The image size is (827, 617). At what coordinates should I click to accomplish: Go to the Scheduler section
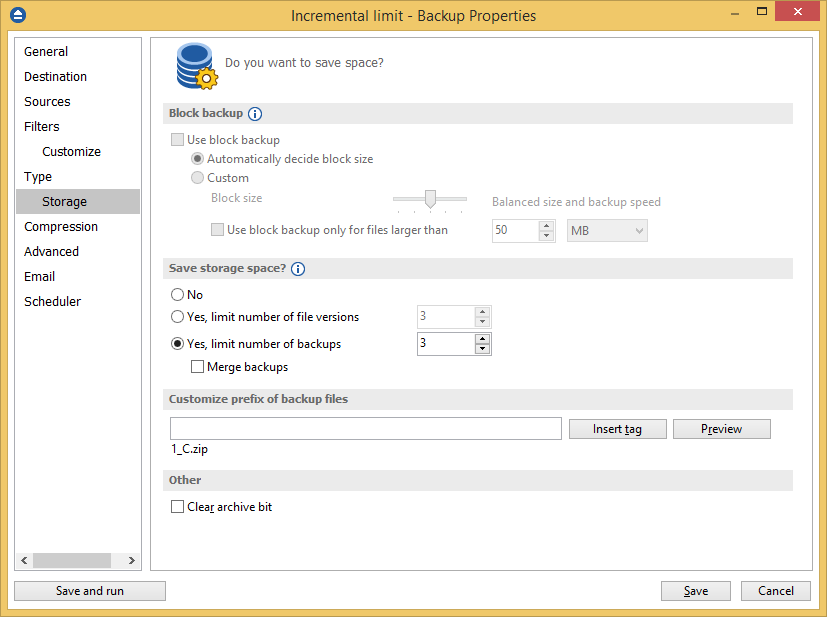pyautogui.click(x=52, y=302)
